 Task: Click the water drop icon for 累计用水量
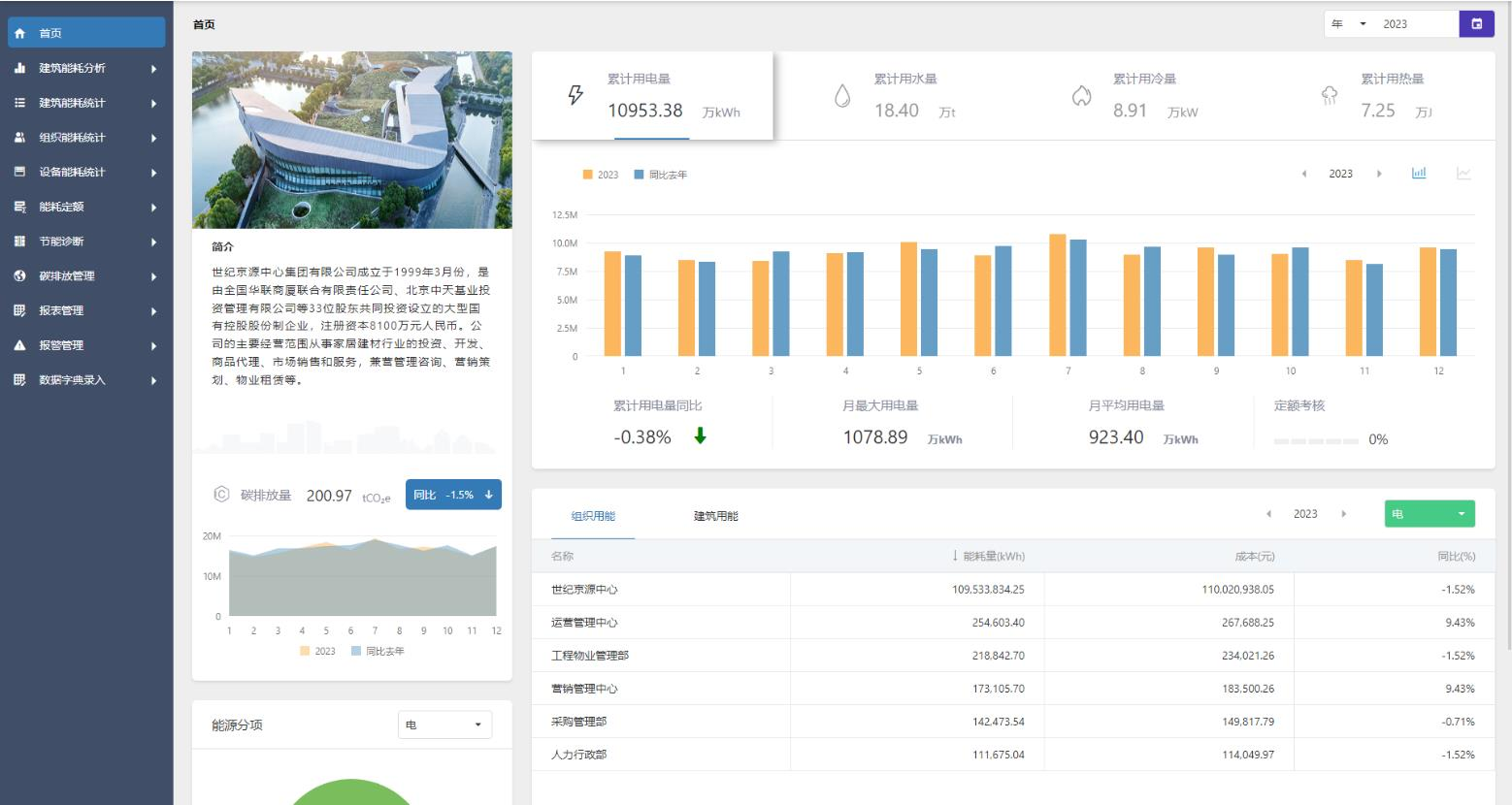[x=842, y=95]
